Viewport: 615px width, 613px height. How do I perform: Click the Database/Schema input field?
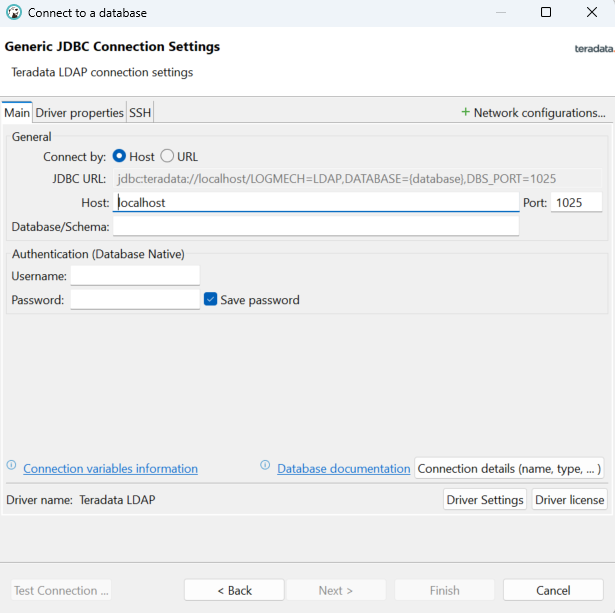point(316,226)
